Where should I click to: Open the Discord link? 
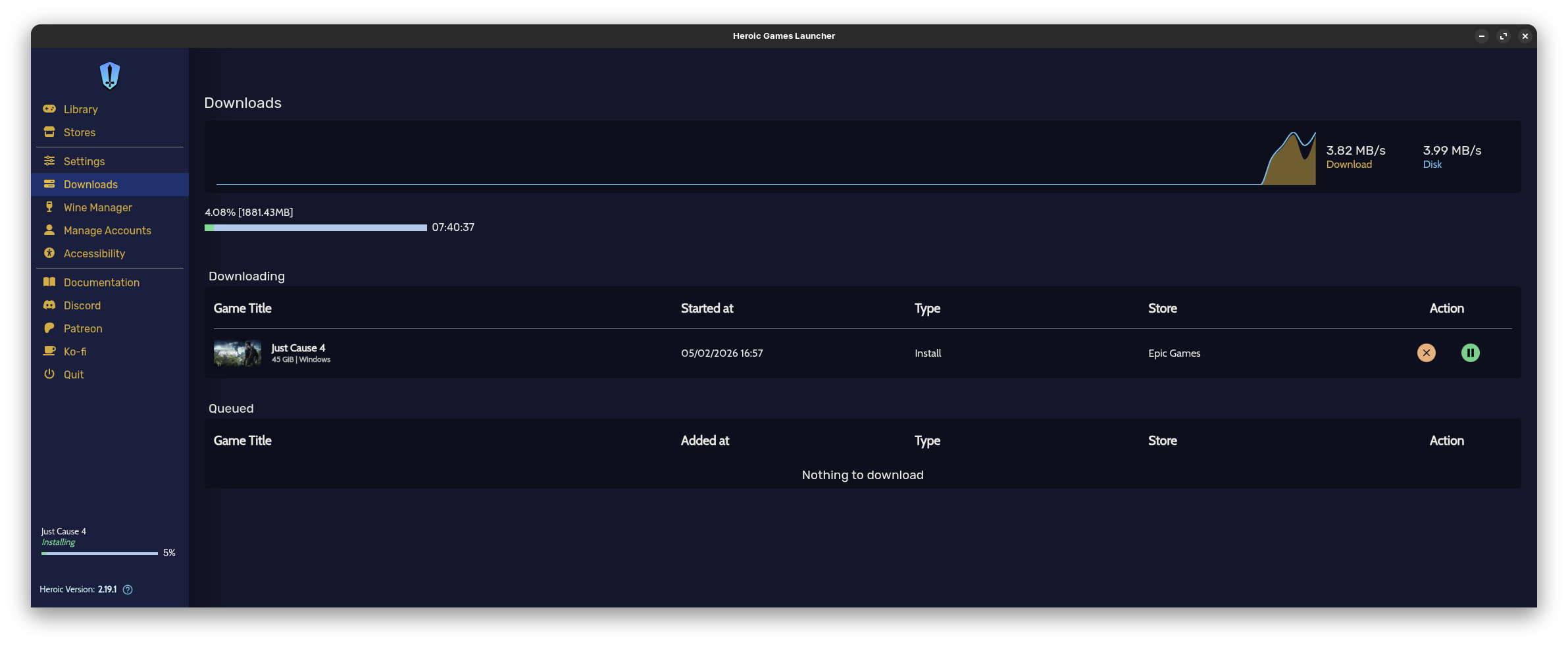pyautogui.click(x=110, y=305)
